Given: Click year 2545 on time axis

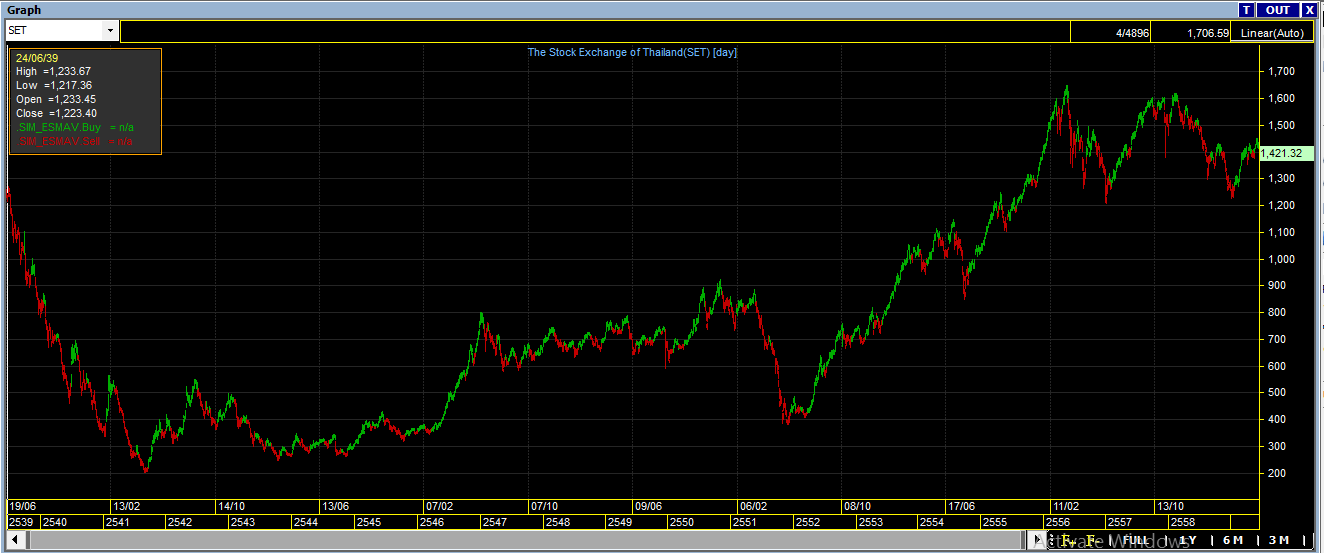Looking at the screenshot, I should coord(368,522).
